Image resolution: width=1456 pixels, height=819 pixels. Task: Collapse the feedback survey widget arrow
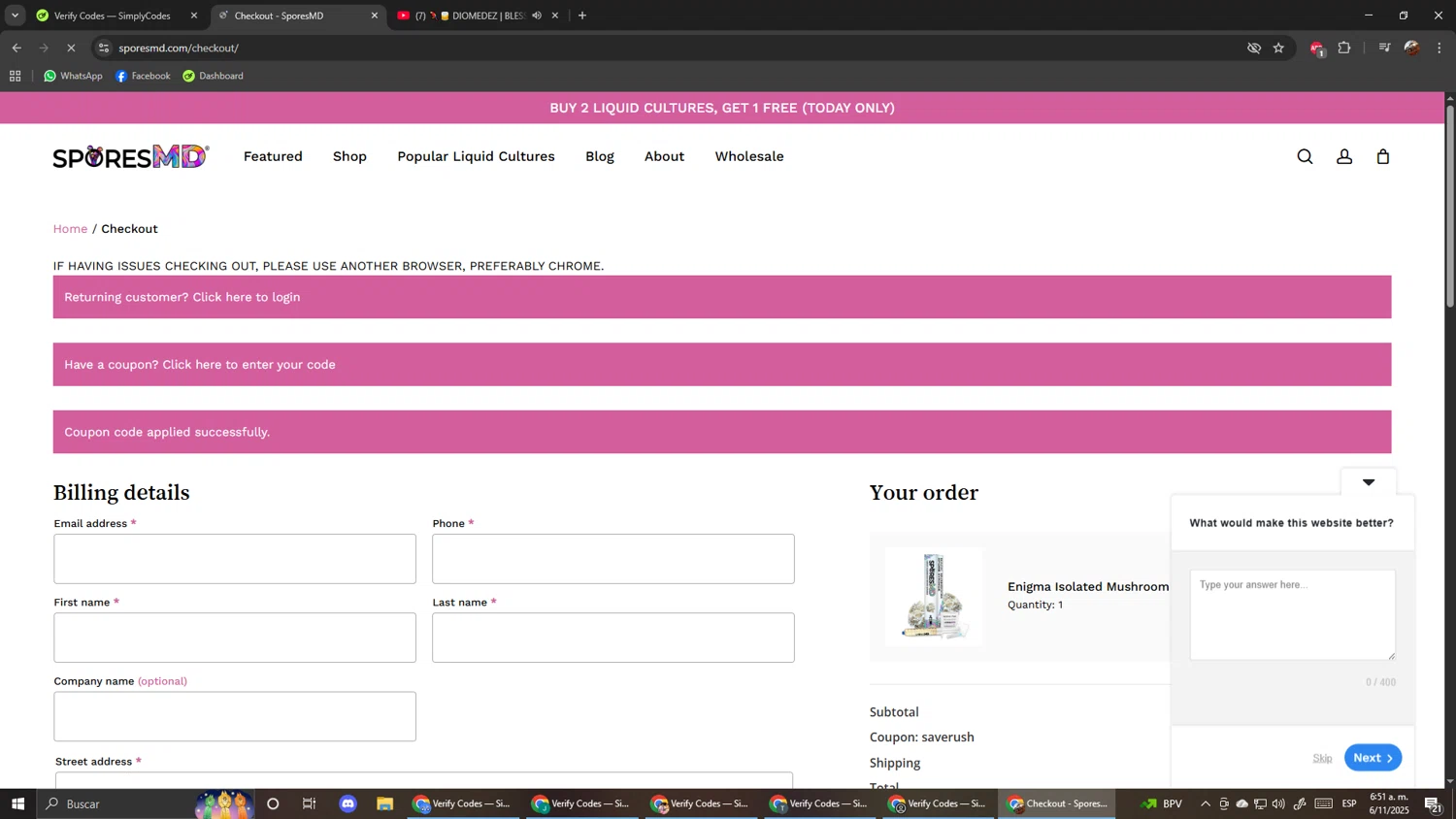[1369, 482]
